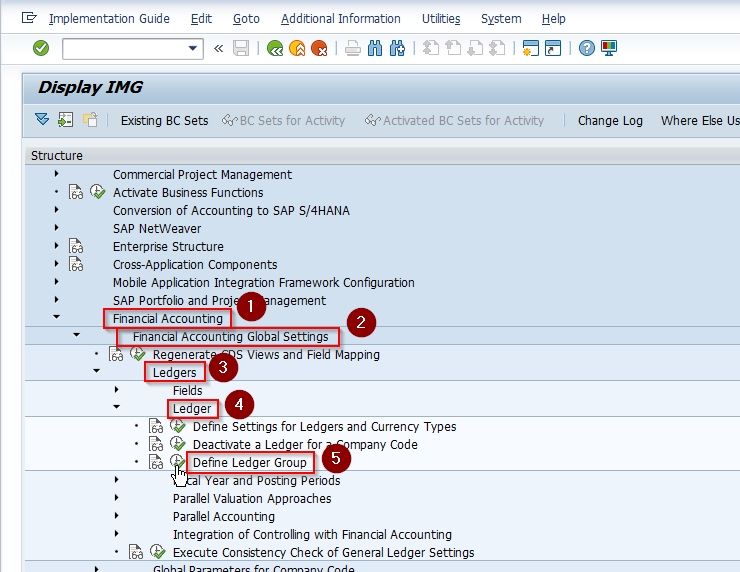Click the greyed copy/paste icon in IMG toolbar
Image resolution: width=740 pixels, height=572 pixels.
click(x=90, y=120)
